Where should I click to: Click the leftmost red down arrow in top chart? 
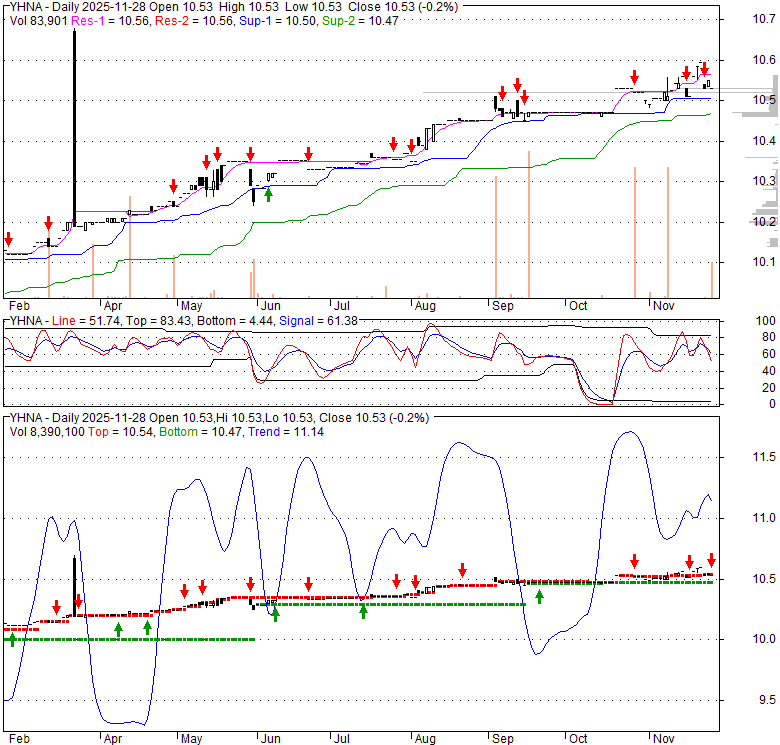pyautogui.click(x=9, y=240)
